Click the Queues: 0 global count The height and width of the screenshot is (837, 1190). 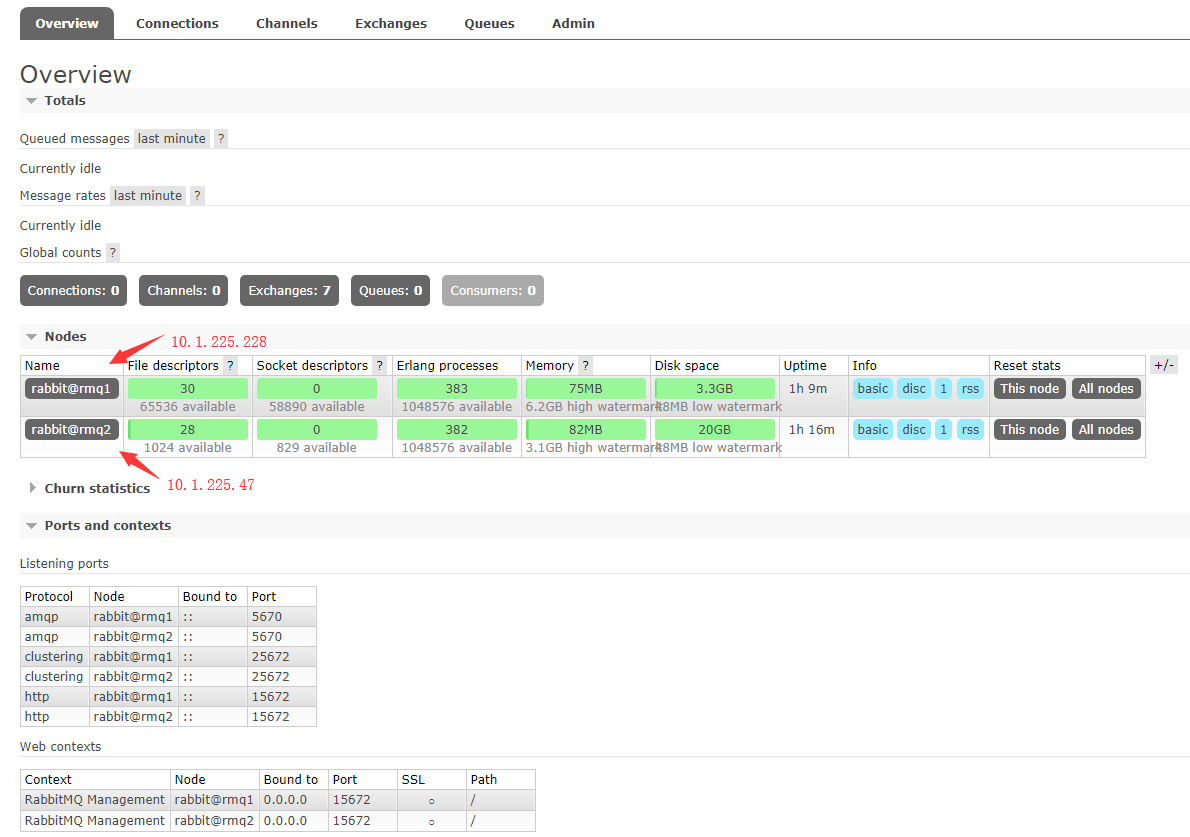(x=390, y=290)
